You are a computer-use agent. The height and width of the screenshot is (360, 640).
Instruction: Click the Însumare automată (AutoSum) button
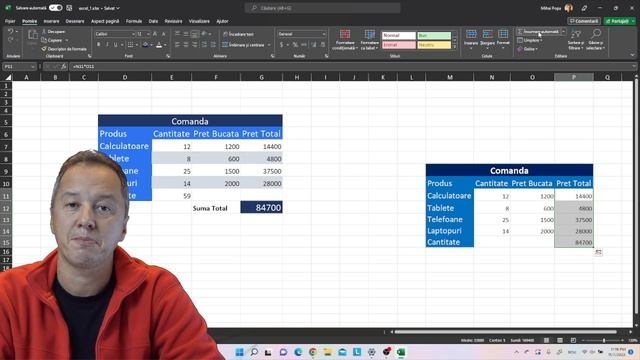[x=538, y=31]
